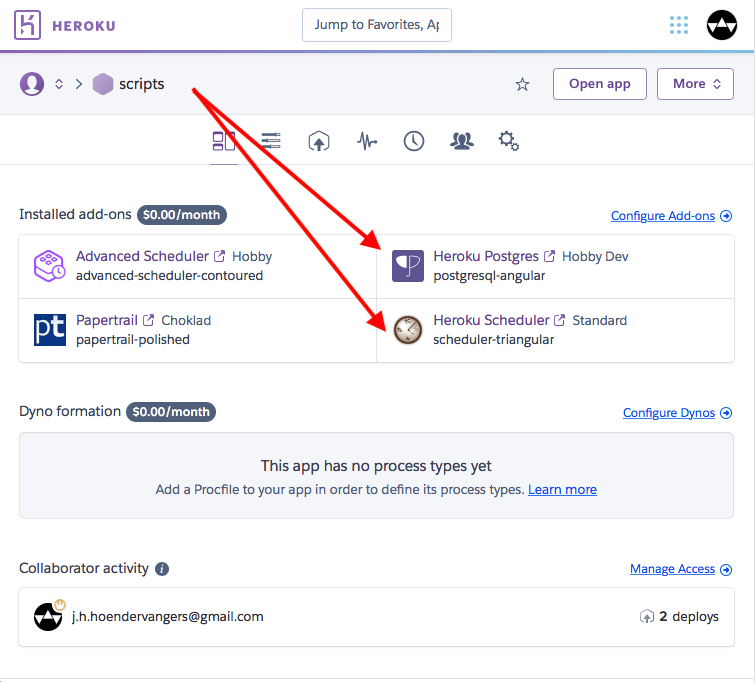Click external link icon beside Papertrail
Viewport: 755px width, 682px height.
148,320
